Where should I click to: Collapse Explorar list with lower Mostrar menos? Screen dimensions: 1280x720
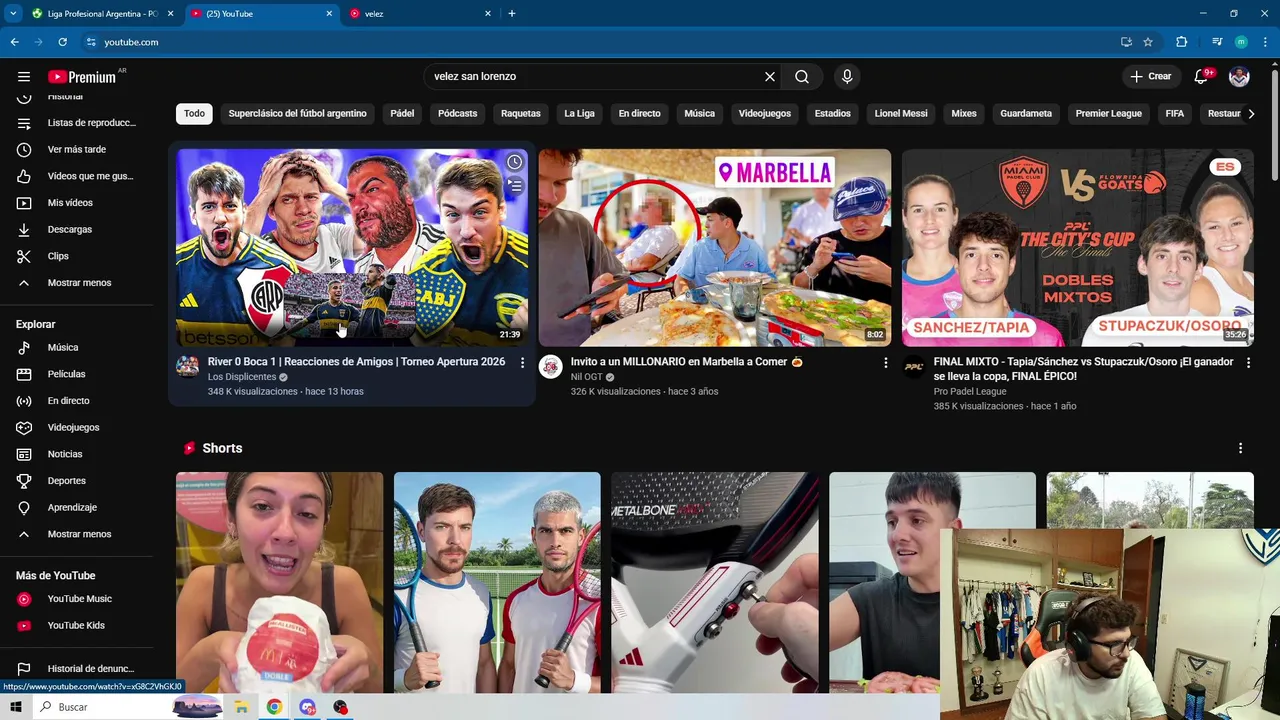(76, 534)
